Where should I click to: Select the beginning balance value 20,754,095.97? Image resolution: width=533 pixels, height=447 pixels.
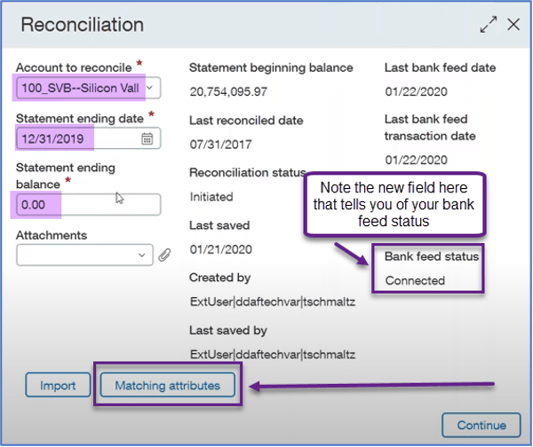click(228, 92)
